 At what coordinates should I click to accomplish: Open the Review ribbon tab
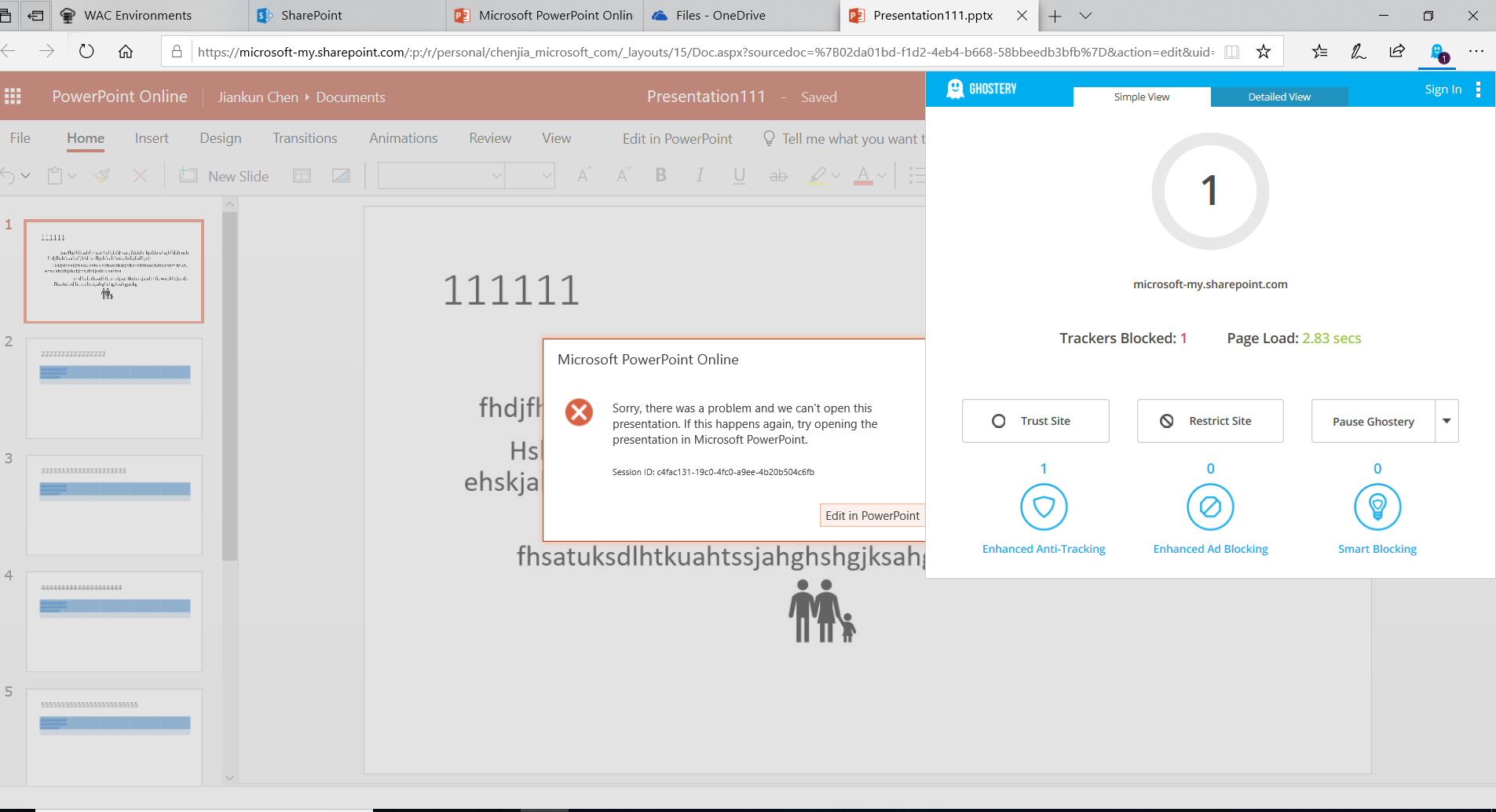[490, 138]
